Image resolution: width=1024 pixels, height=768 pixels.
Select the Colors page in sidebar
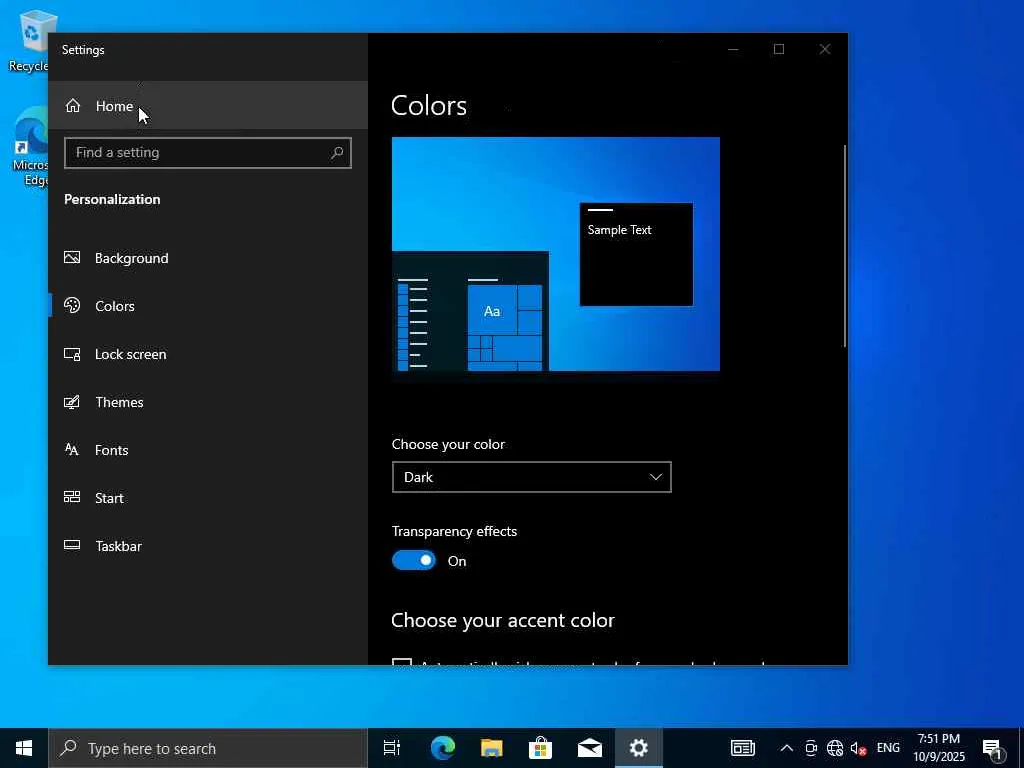tap(208, 306)
